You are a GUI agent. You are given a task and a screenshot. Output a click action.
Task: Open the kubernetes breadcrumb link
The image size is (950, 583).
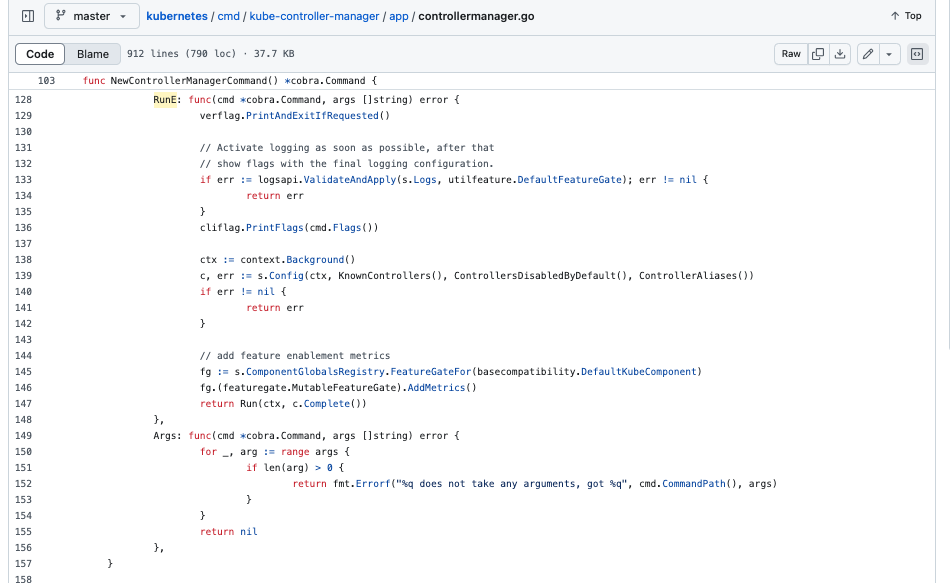pyautogui.click(x=177, y=16)
